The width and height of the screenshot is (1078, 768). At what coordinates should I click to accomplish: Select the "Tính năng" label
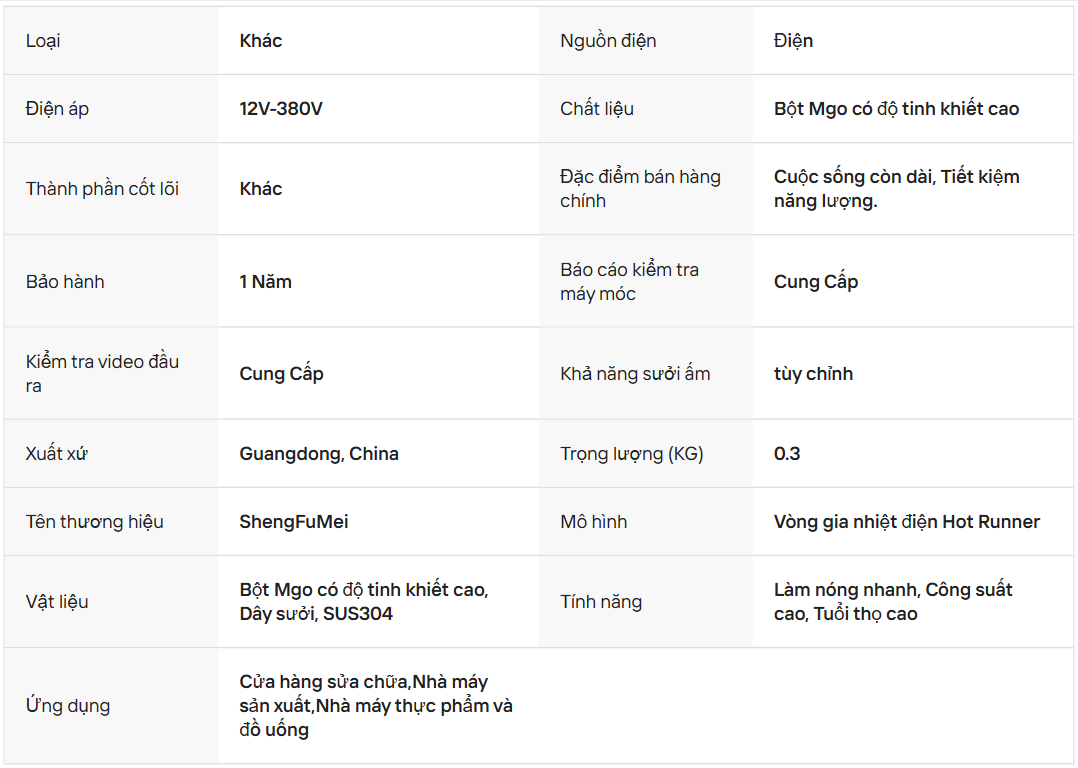point(601,602)
